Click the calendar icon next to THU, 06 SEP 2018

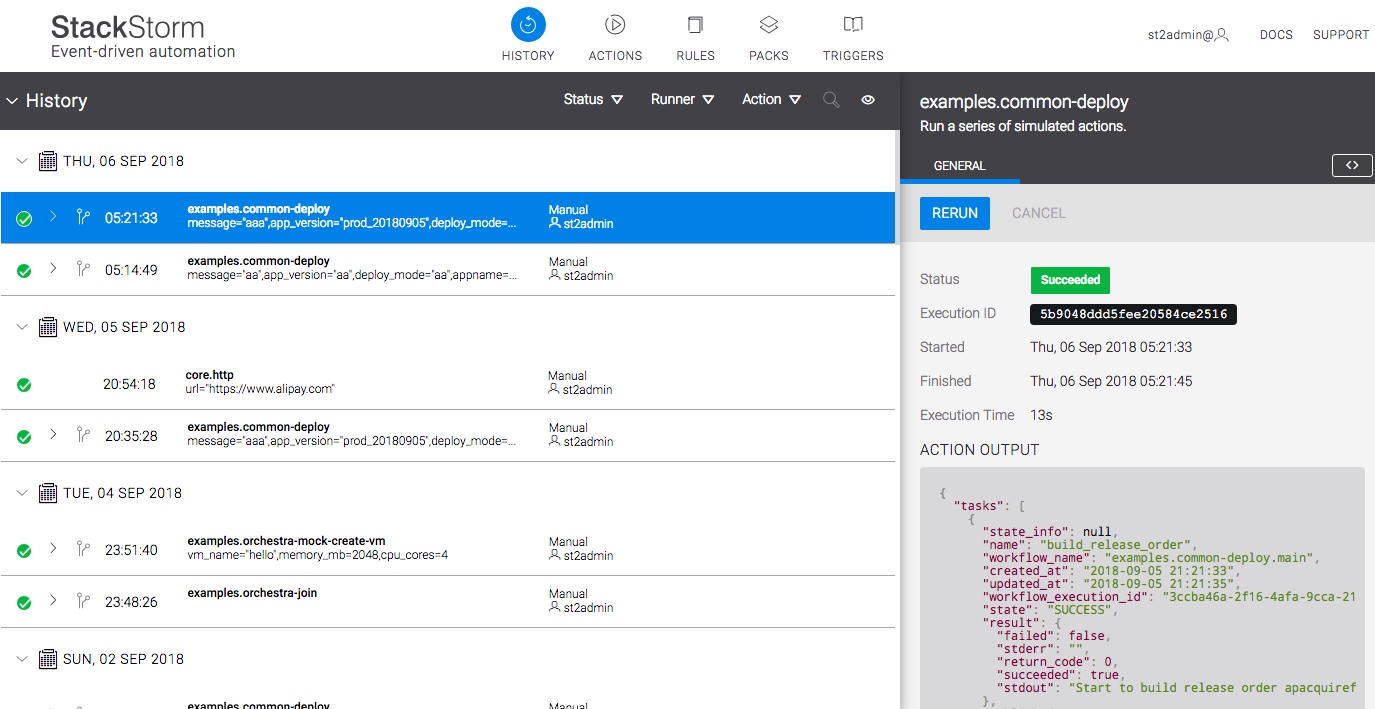pyautogui.click(x=47, y=160)
